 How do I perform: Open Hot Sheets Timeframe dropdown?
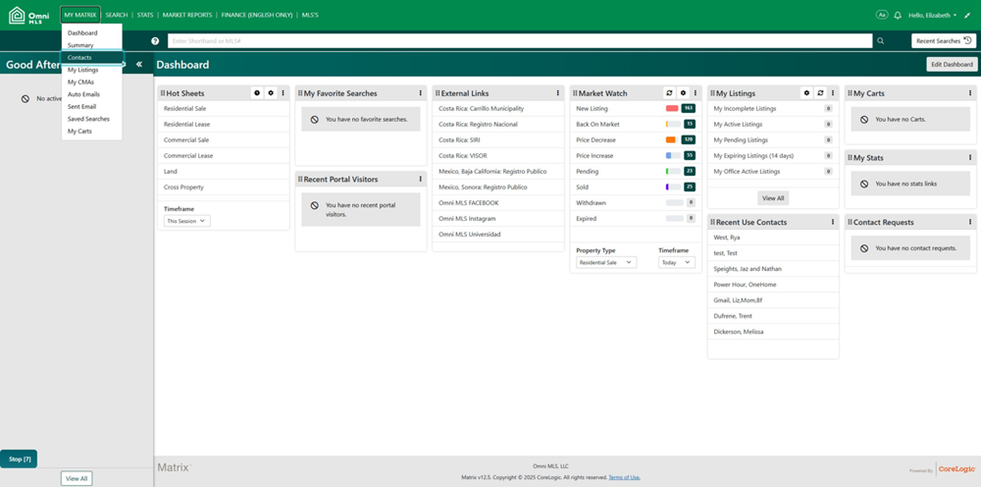tap(187, 221)
